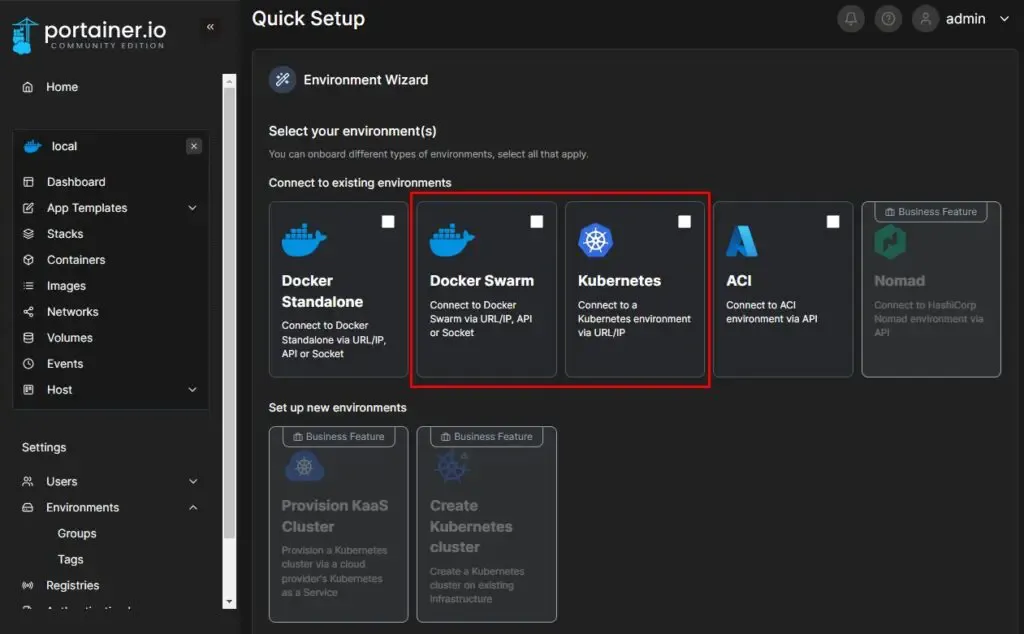Image resolution: width=1024 pixels, height=634 pixels.
Task: Click the sidebar scrollbar up arrow
Action: pyautogui.click(x=229, y=81)
